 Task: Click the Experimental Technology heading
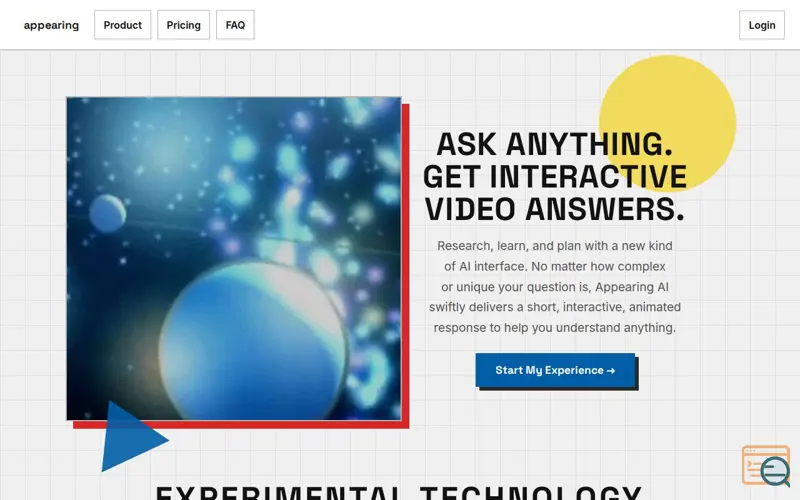[x=398, y=492]
